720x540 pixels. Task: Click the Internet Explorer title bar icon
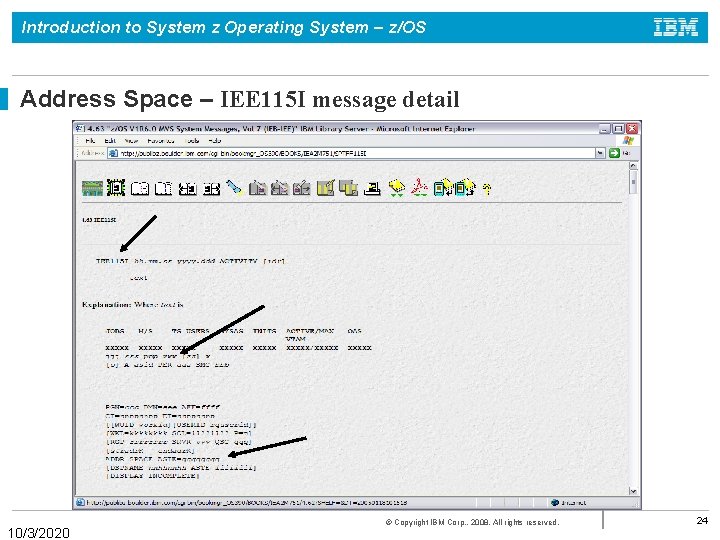click(79, 129)
